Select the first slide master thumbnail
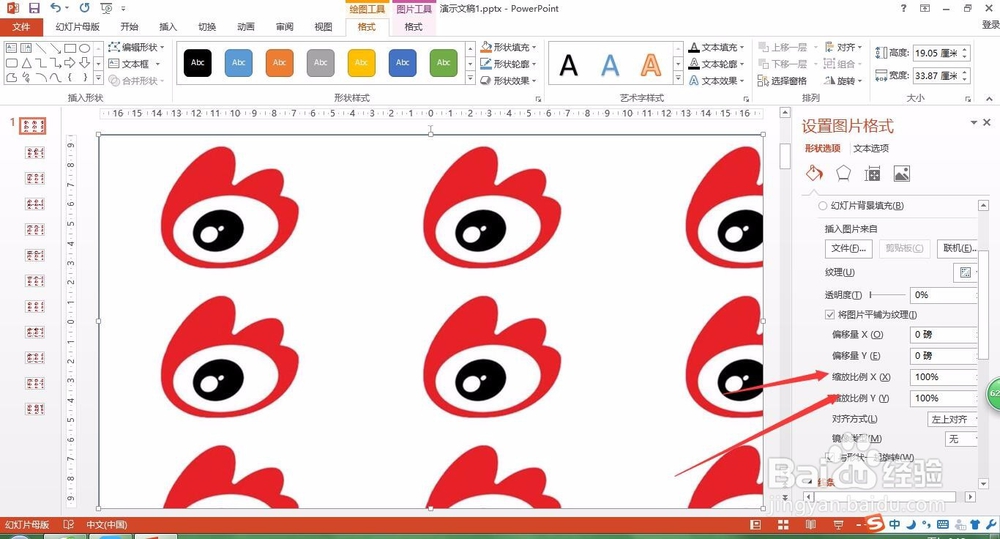The width and height of the screenshot is (1000, 539). (33, 126)
